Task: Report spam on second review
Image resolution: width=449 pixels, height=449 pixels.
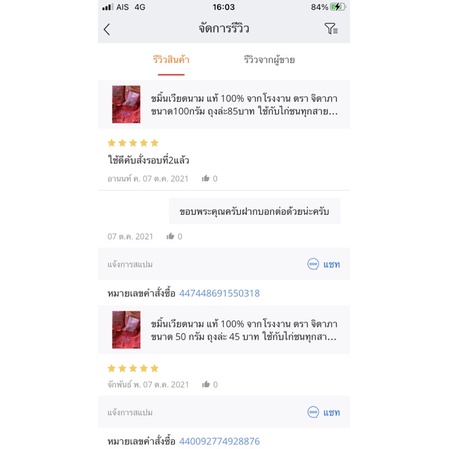Action: 130,412
